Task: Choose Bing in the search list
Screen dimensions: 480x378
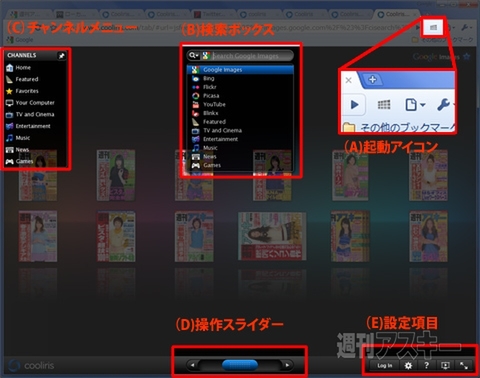Action: pos(240,78)
